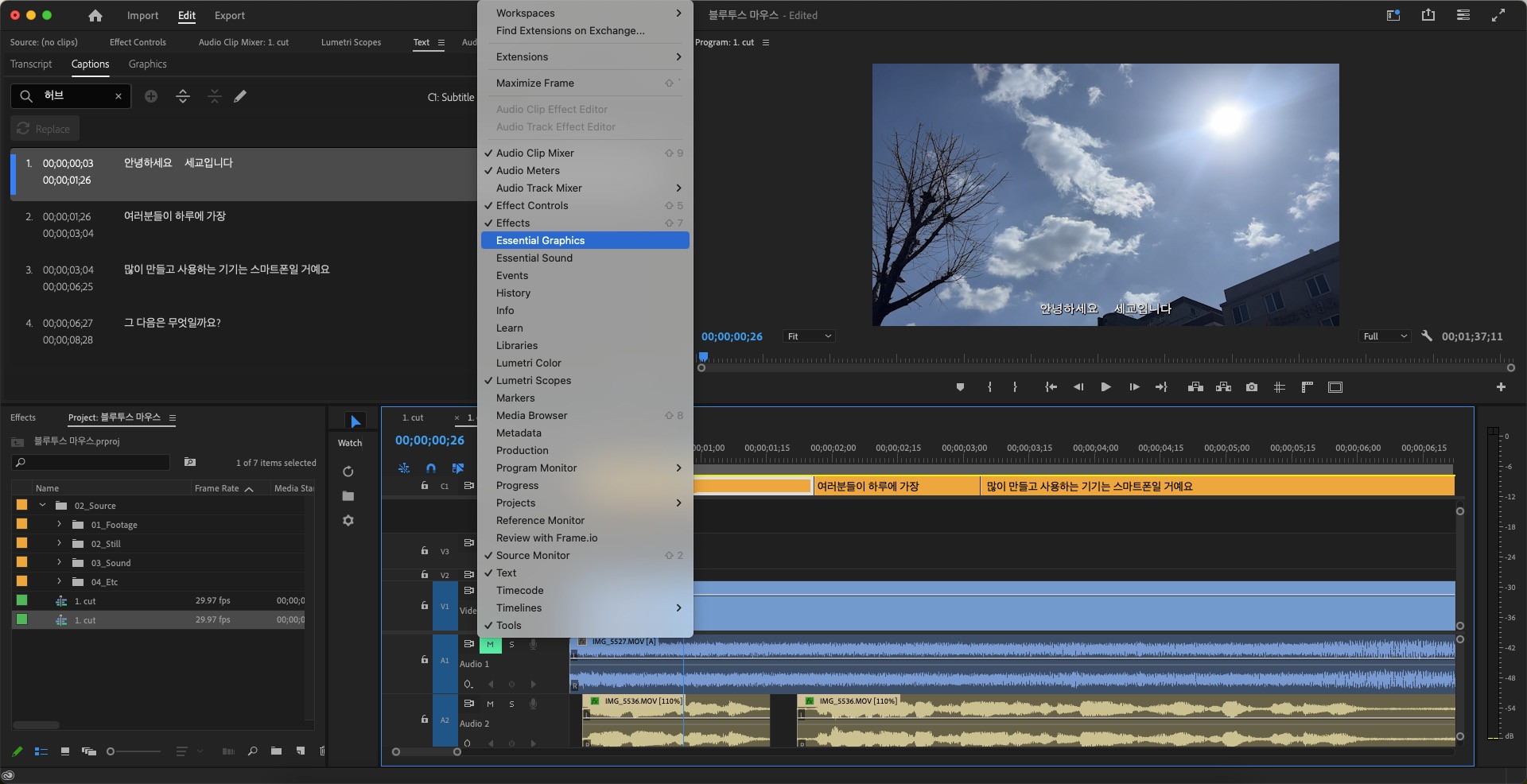1527x784 pixels.
Task: Click the split caption segment icon
Action: (183, 96)
